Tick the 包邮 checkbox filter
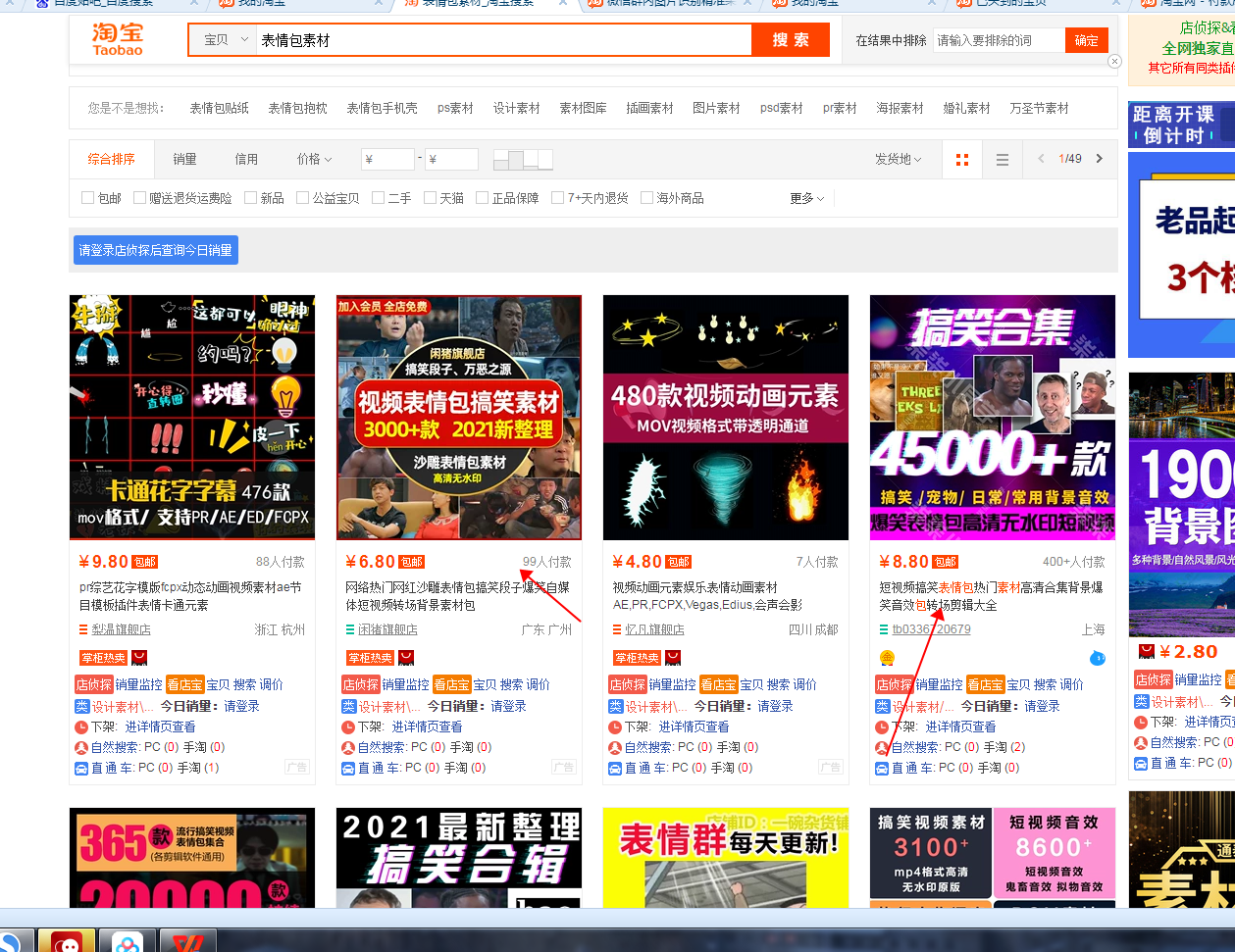 [87, 198]
